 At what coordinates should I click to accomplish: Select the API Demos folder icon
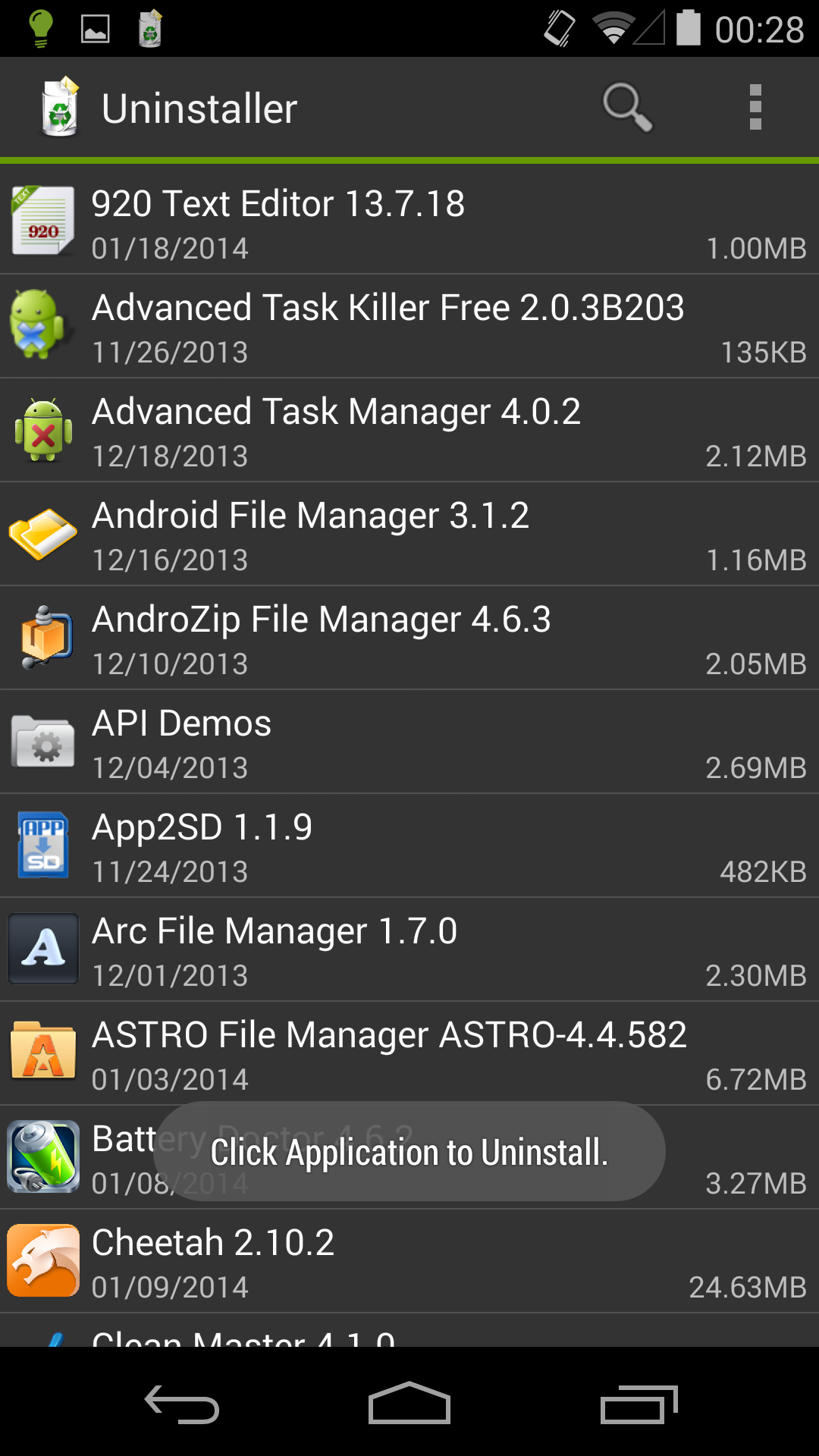click(x=43, y=742)
